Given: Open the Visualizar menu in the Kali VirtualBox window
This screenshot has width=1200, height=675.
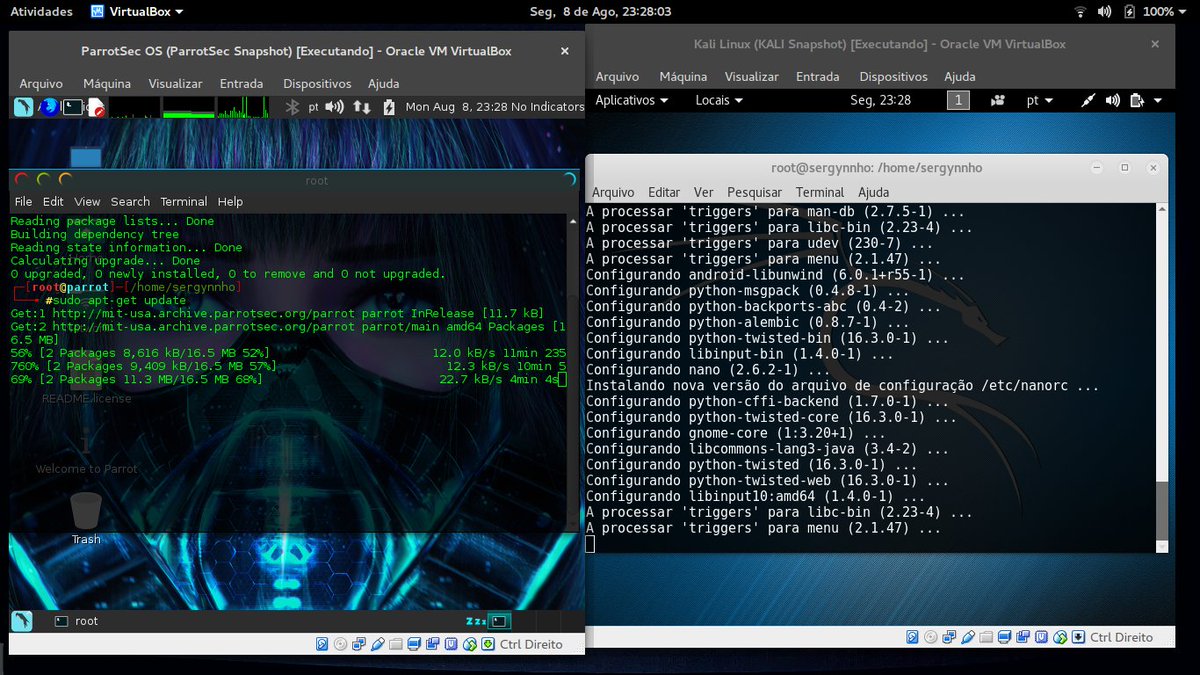Looking at the screenshot, I should pyautogui.click(x=751, y=76).
